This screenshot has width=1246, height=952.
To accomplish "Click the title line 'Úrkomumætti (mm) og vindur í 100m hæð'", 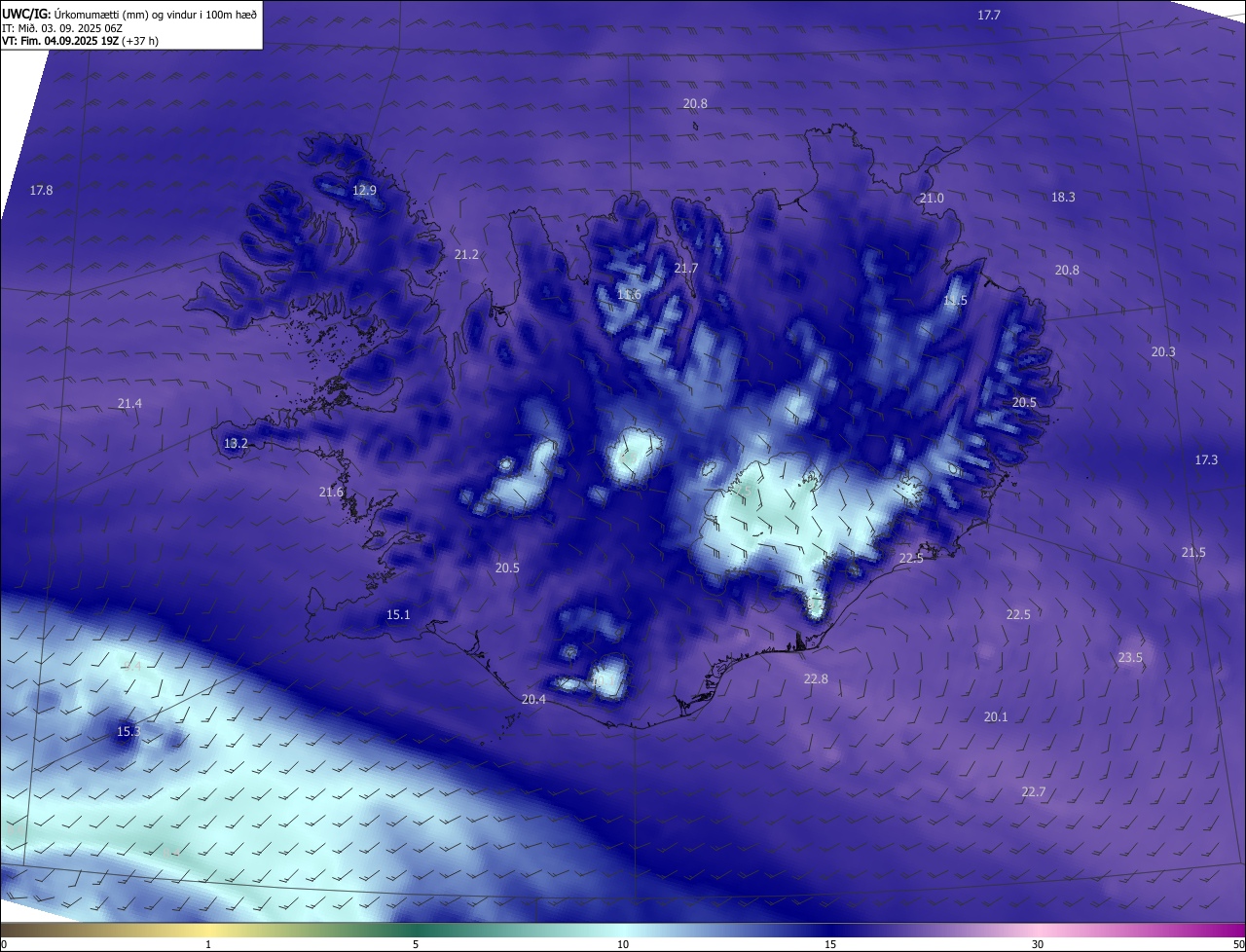I will click(x=156, y=14).
